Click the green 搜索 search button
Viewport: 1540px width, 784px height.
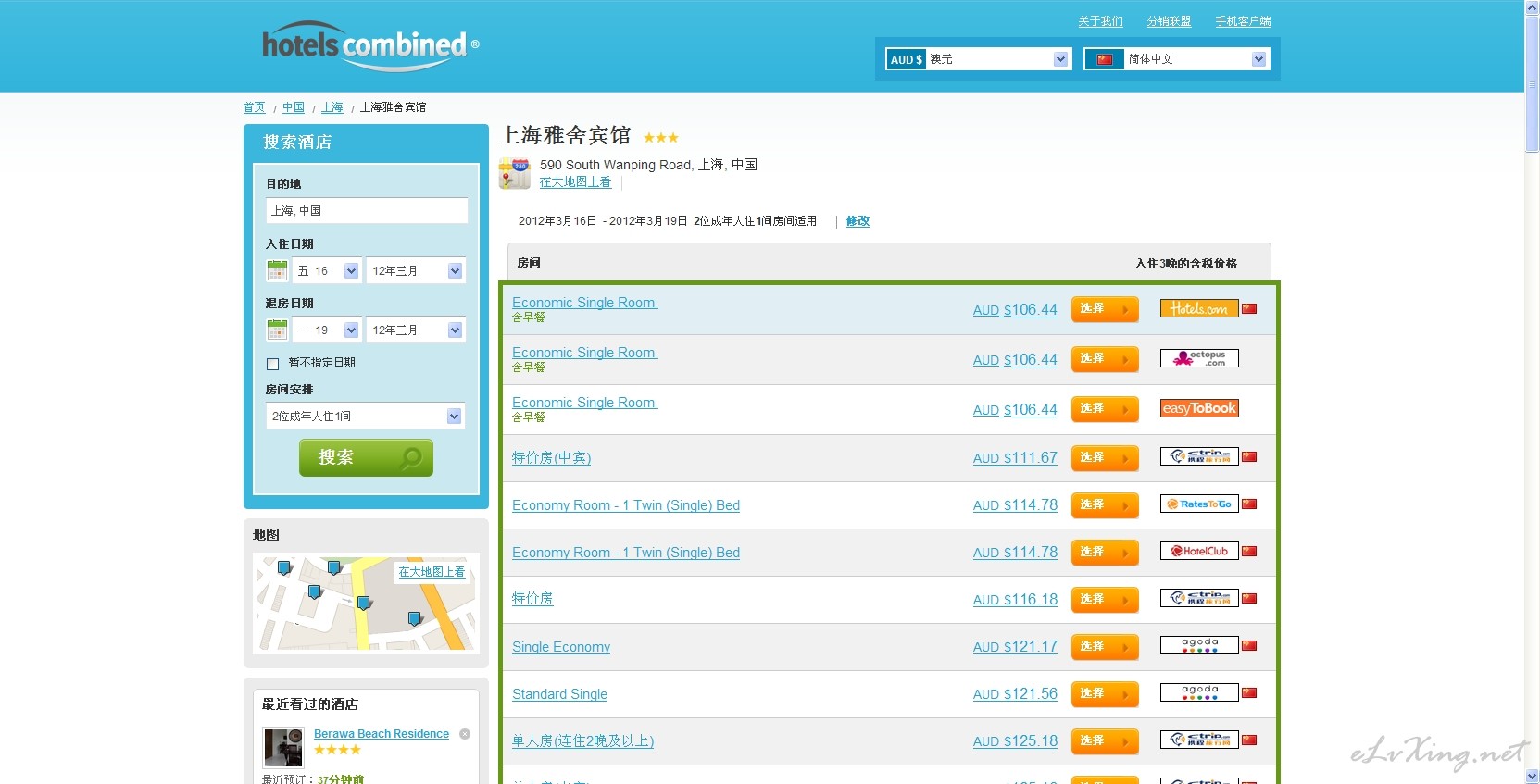(x=366, y=457)
